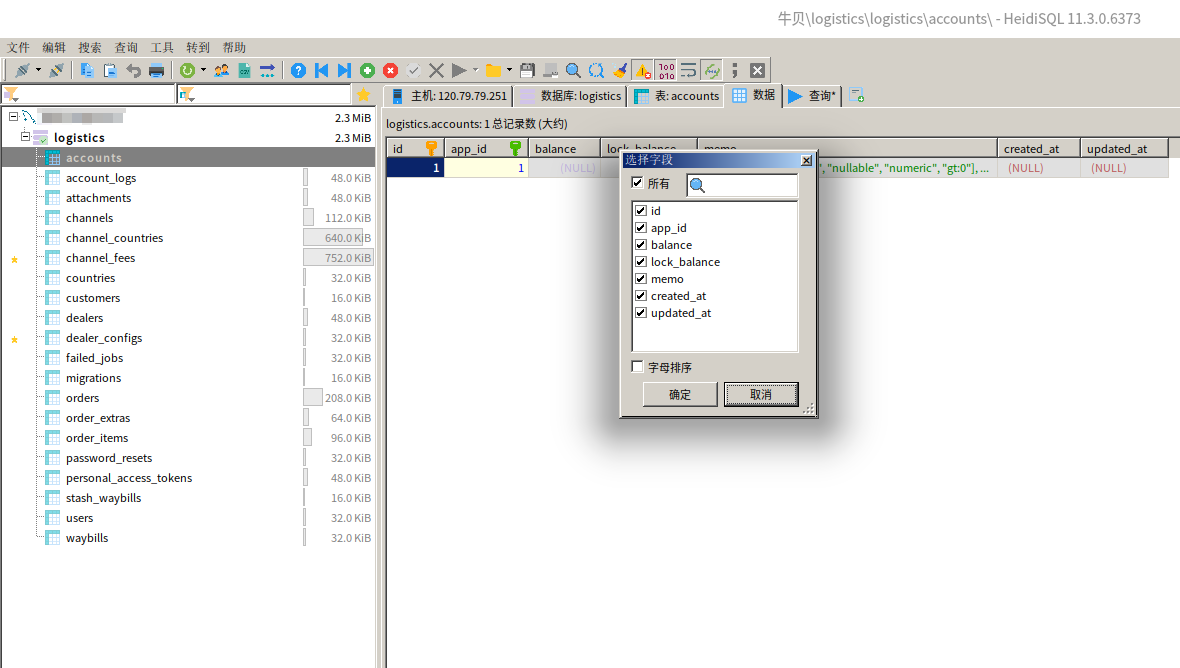Select the channel_fees table

(101, 258)
